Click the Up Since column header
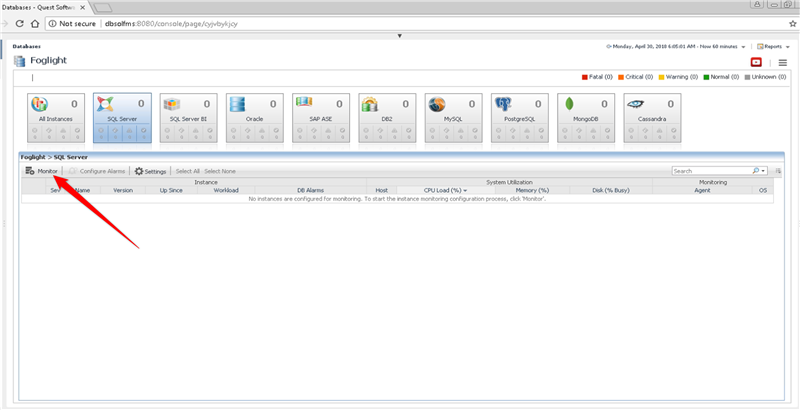This screenshot has height=410, width=800. click(x=171, y=190)
